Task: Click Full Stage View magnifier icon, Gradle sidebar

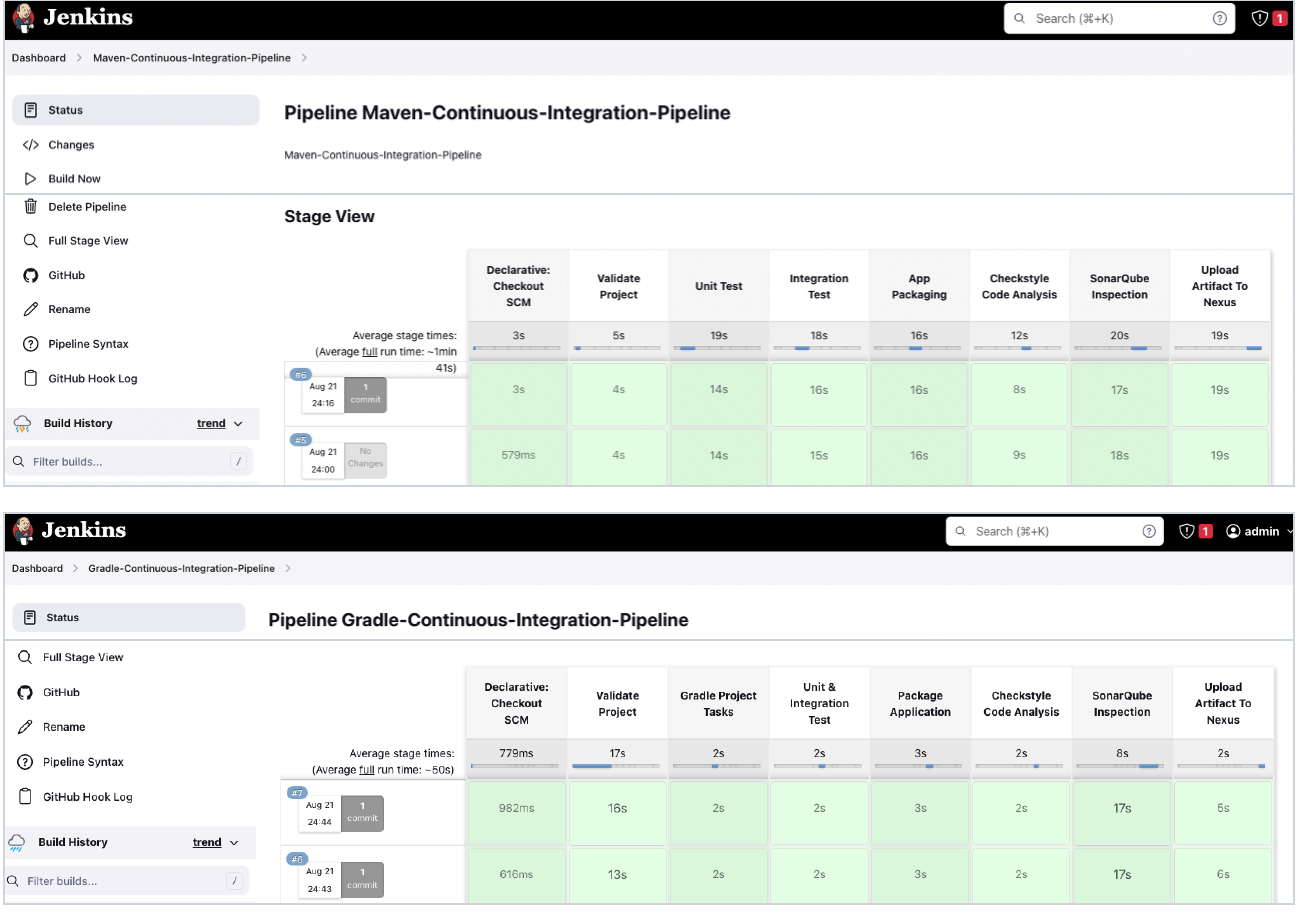Action: 25,657
